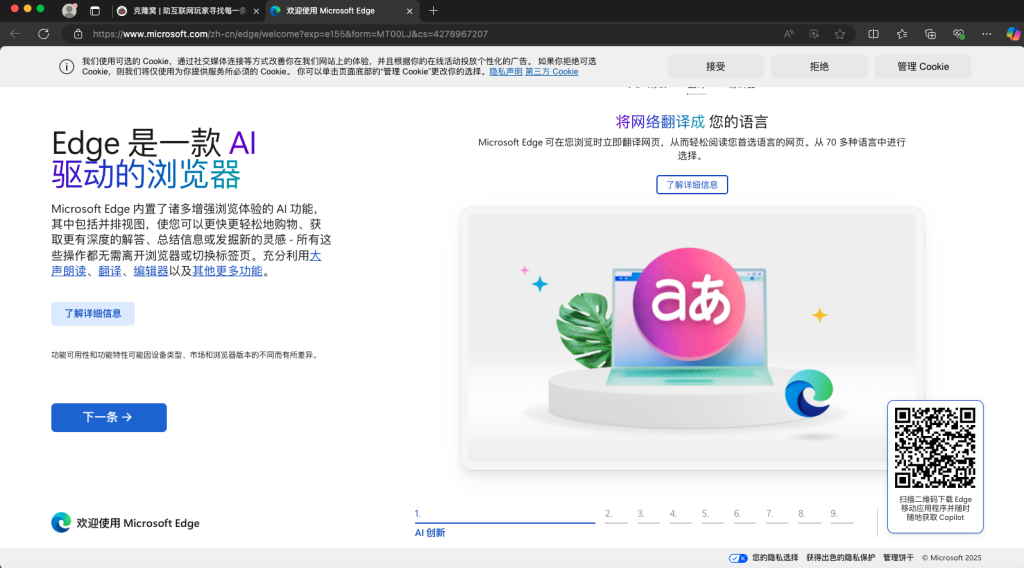Open the browser profile avatar
Viewport: 1024px width, 568px height.
pos(69,10)
